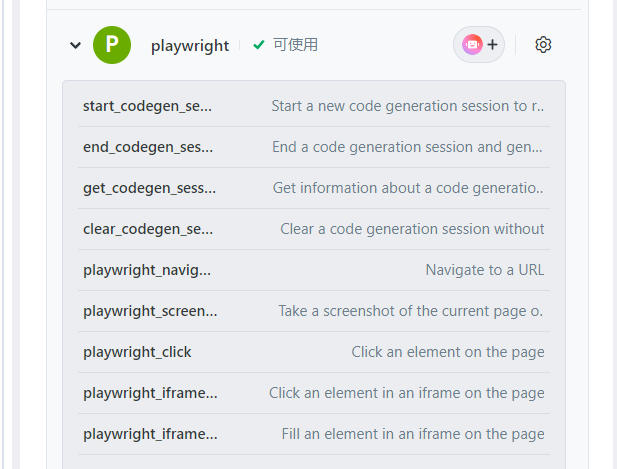Click 'Click an element on the page' description
The width and height of the screenshot is (617, 469).
click(448, 352)
